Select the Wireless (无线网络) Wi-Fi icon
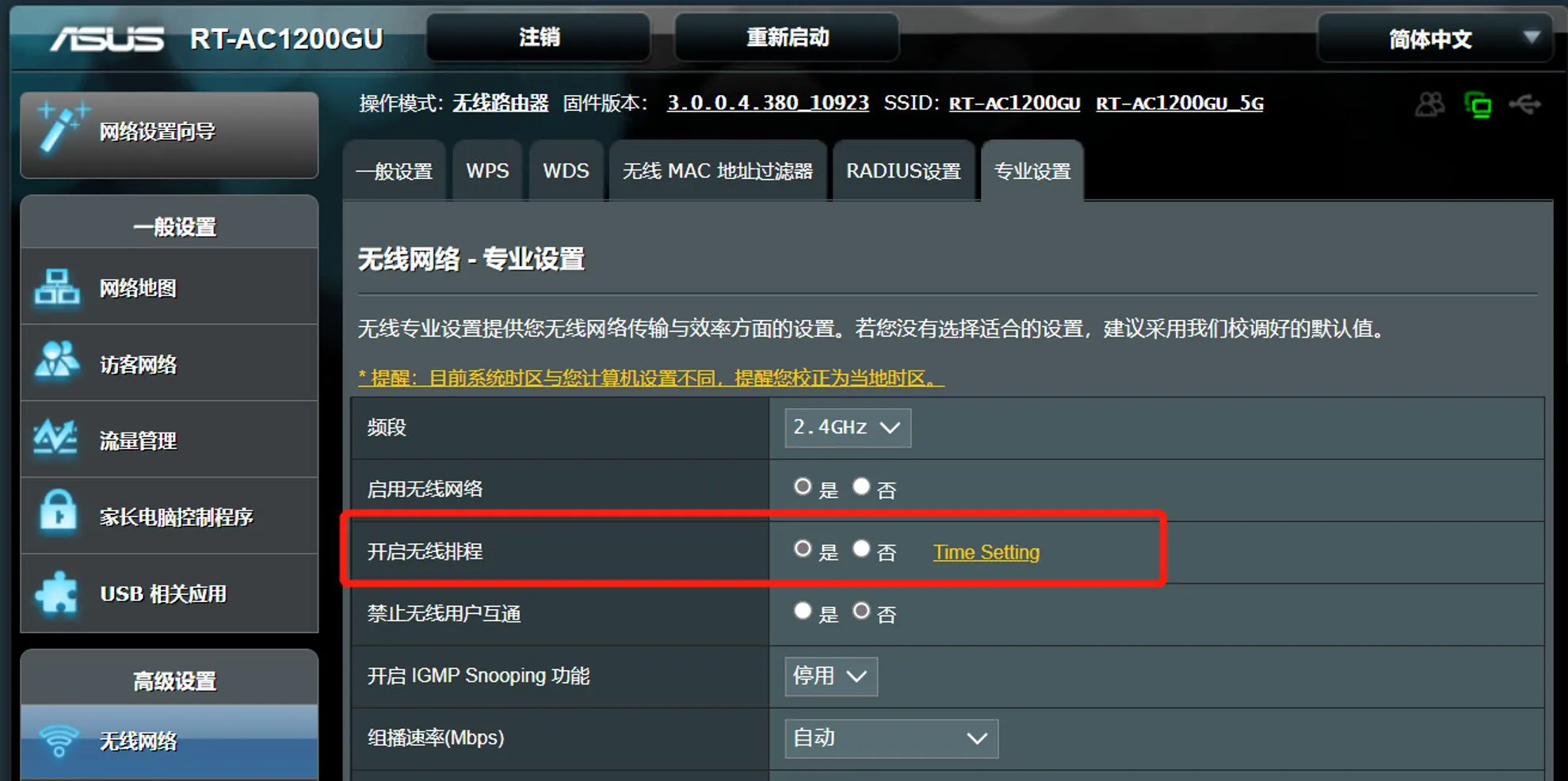The image size is (1568, 781). click(59, 741)
